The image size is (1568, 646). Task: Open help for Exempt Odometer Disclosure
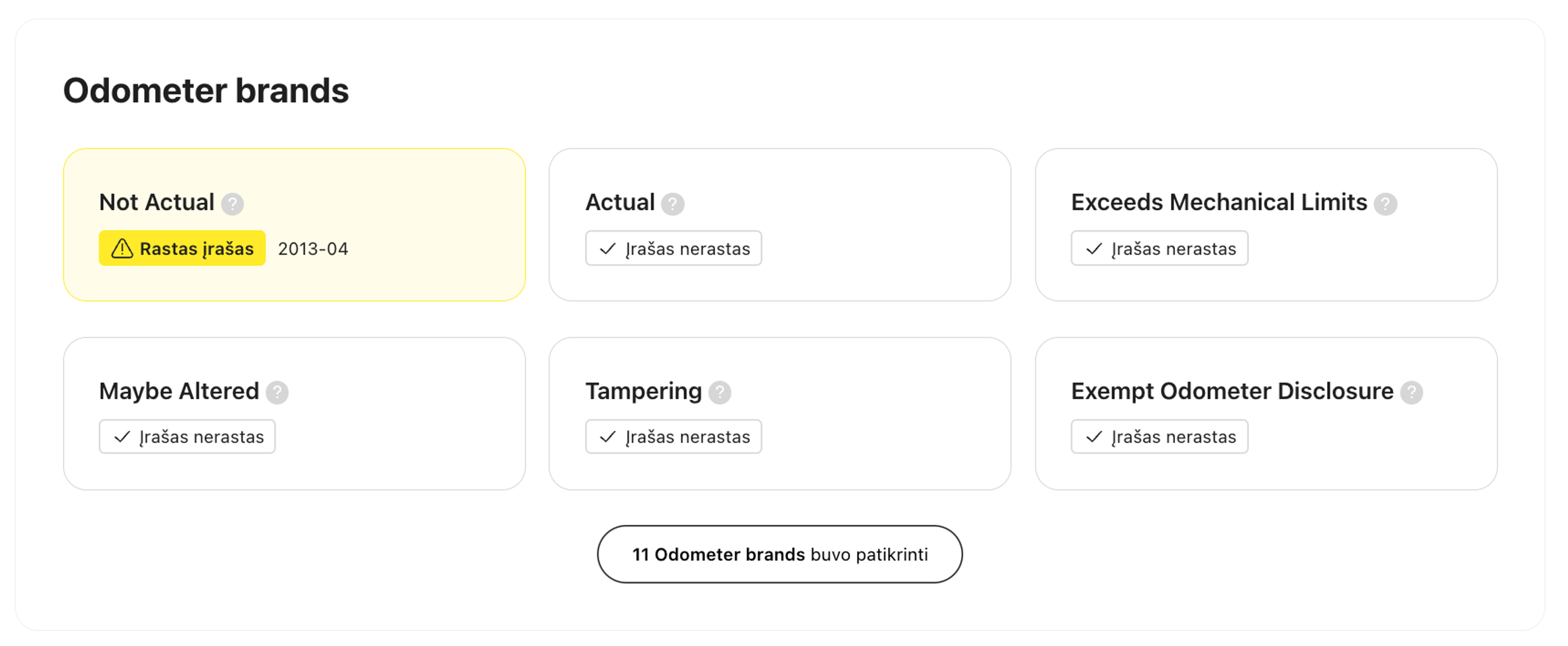pyautogui.click(x=1412, y=393)
